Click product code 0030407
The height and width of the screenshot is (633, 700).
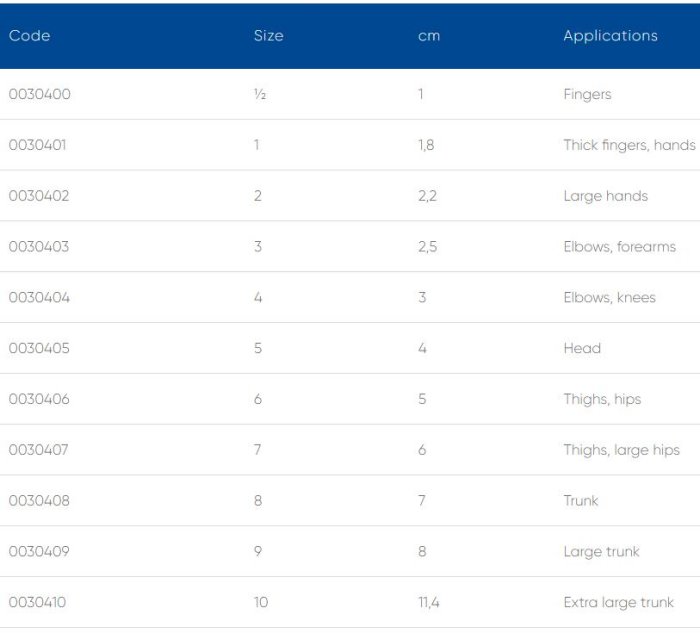point(39,450)
